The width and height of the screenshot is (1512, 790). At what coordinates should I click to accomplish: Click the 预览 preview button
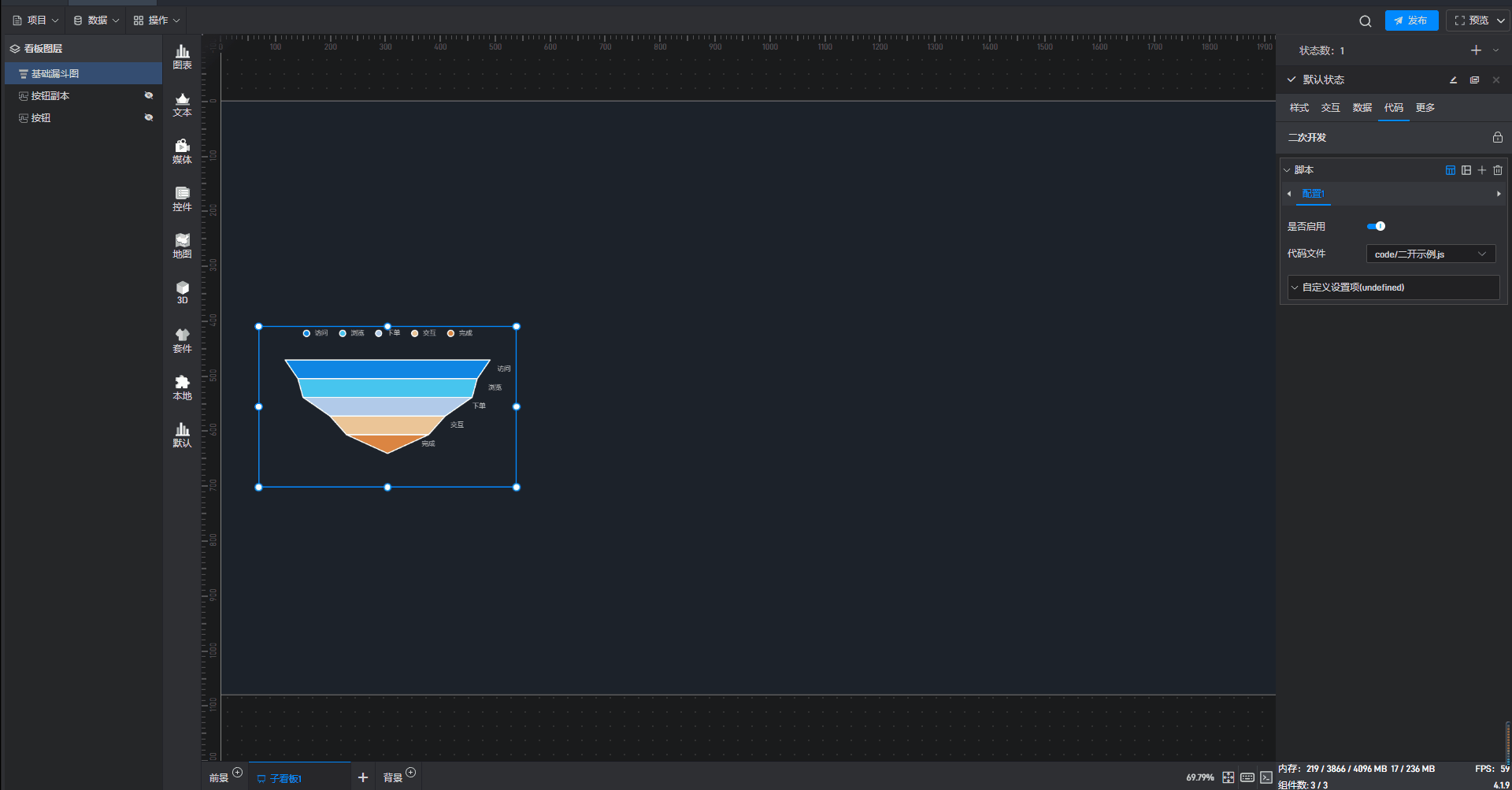coord(1472,20)
